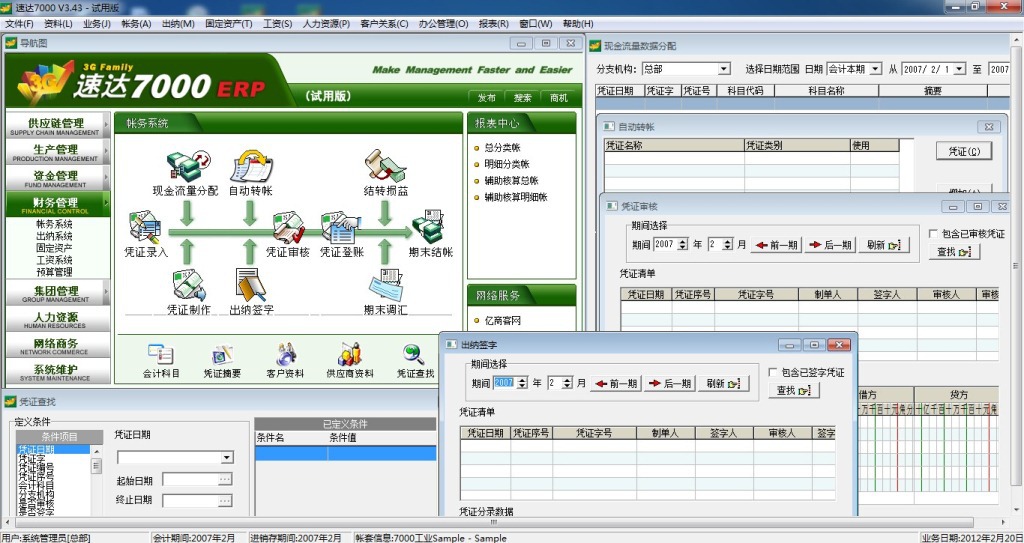Launch 凭证录入 icon
Screen dimensions: 1024x543
pyautogui.click(x=145, y=227)
